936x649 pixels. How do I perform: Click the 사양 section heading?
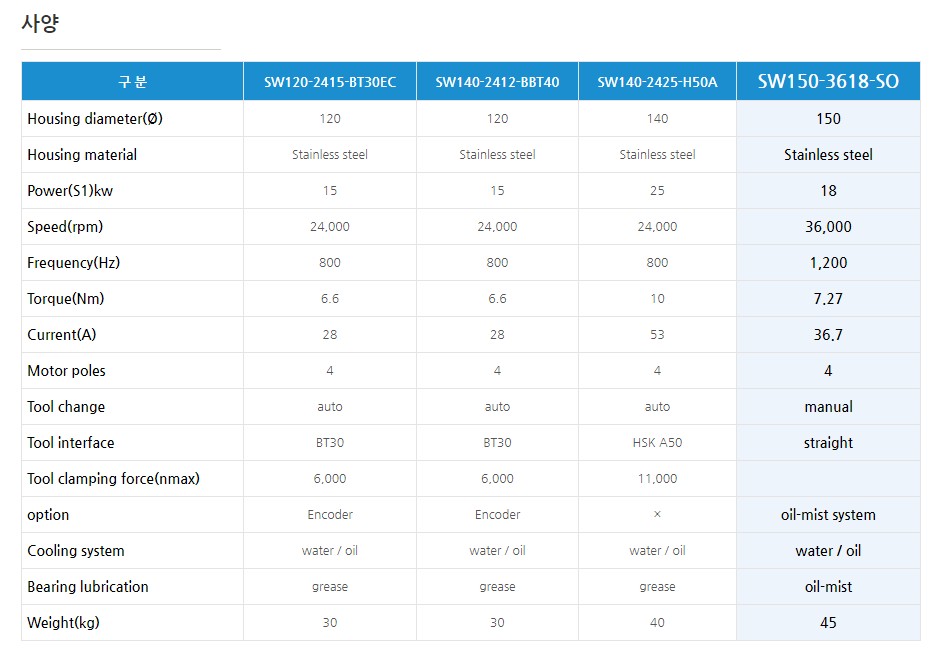coord(40,24)
